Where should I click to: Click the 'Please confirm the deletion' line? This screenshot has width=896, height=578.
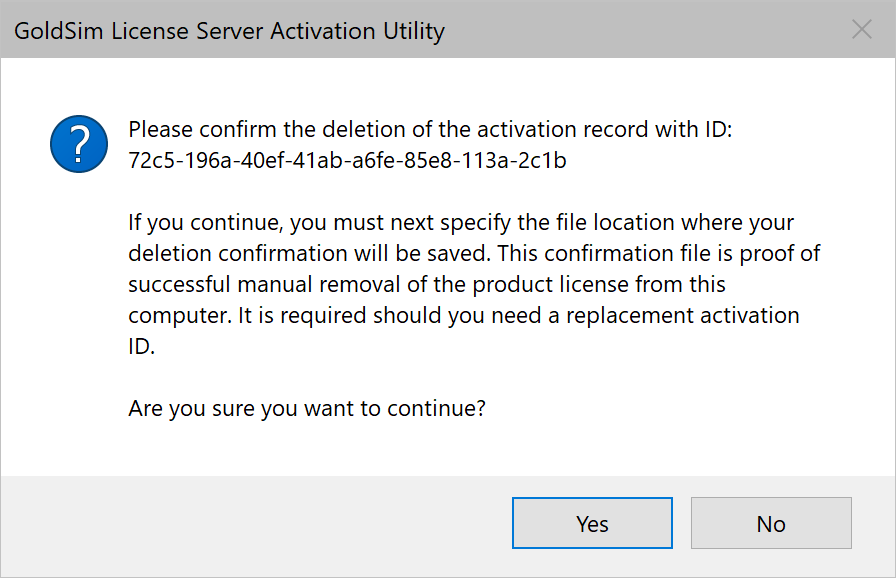(430, 130)
